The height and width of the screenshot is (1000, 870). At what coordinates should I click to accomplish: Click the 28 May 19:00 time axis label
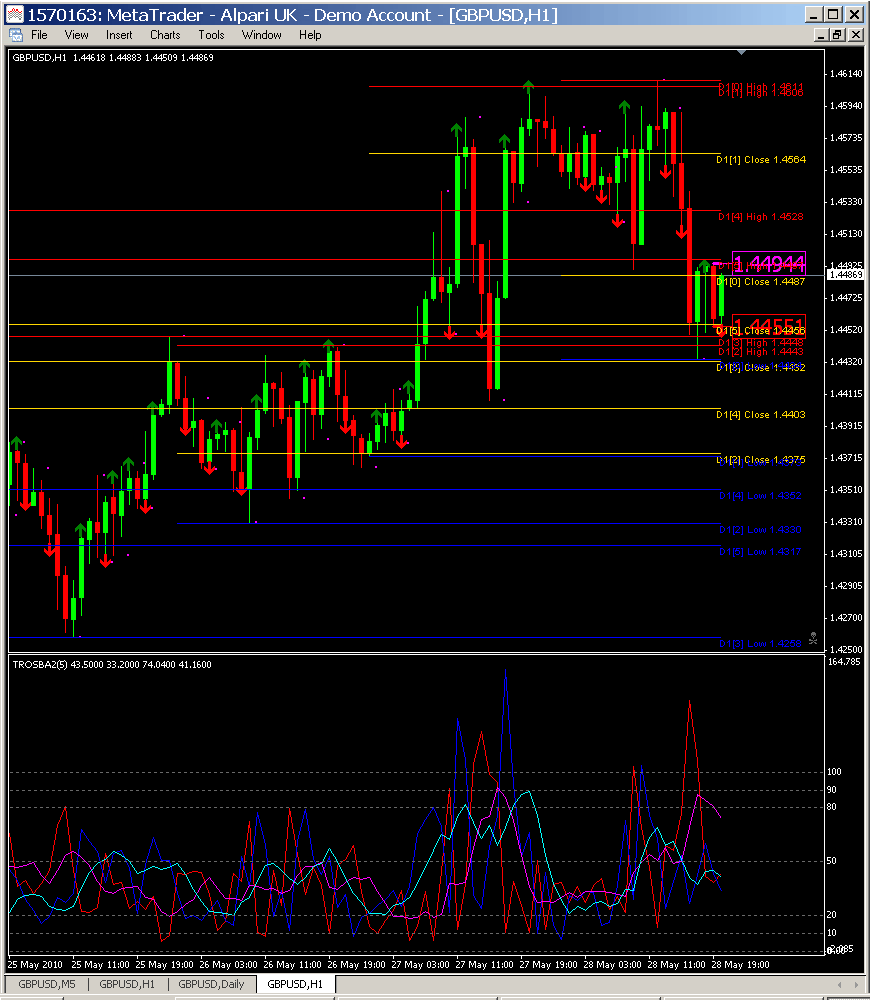coord(741,964)
